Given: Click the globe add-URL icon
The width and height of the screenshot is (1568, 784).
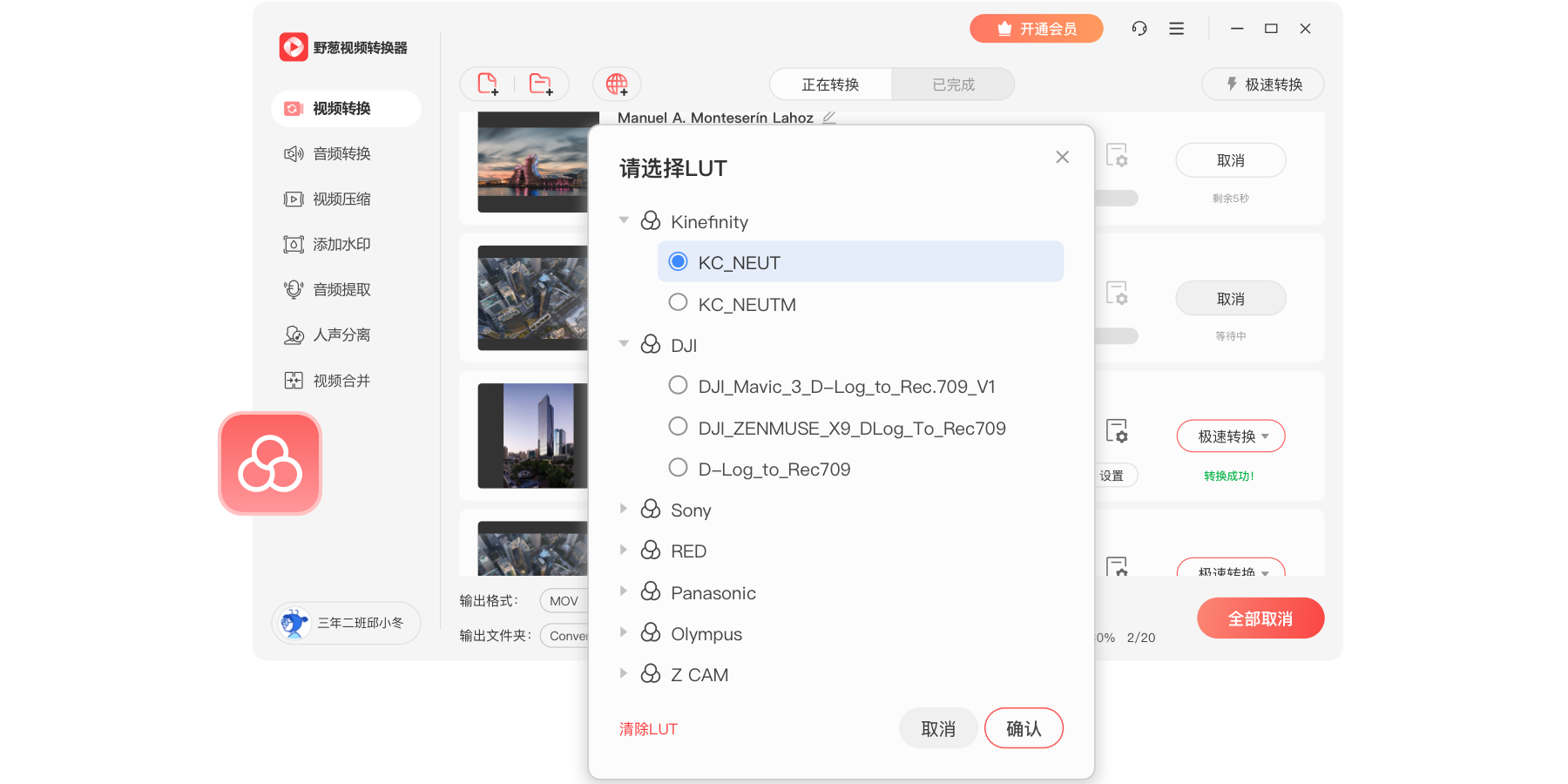Looking at the screenshot, I should pyautogui.click(x=617, y=84).
